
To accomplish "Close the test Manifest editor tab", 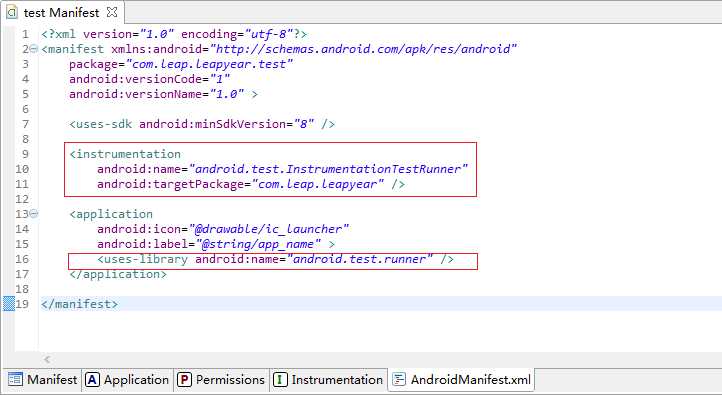I will pyautogui.click(x=111, y=12).
